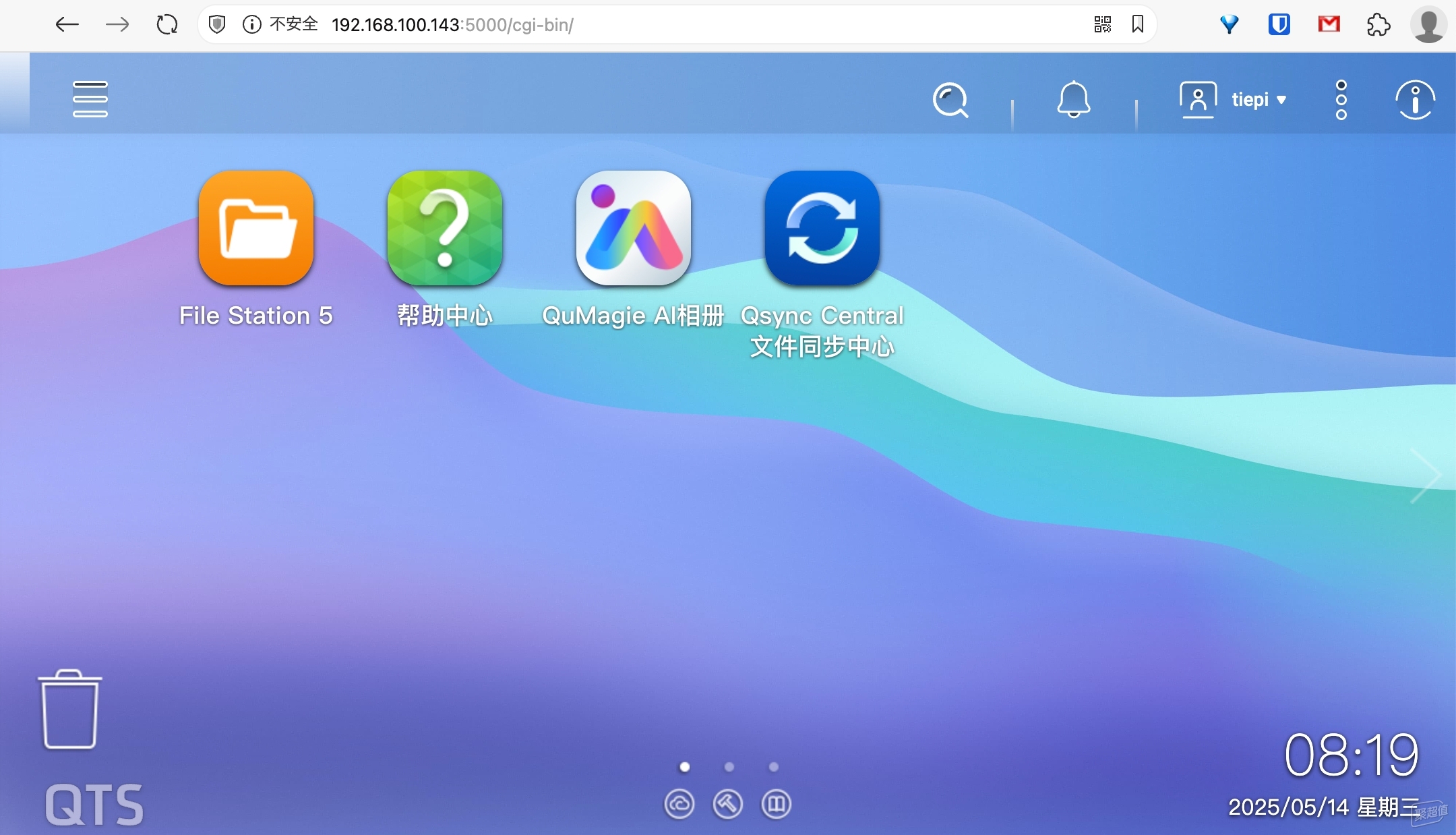Select the first desktop page dot
Screen dimensions: 1456x835
[x=685, y=767]
